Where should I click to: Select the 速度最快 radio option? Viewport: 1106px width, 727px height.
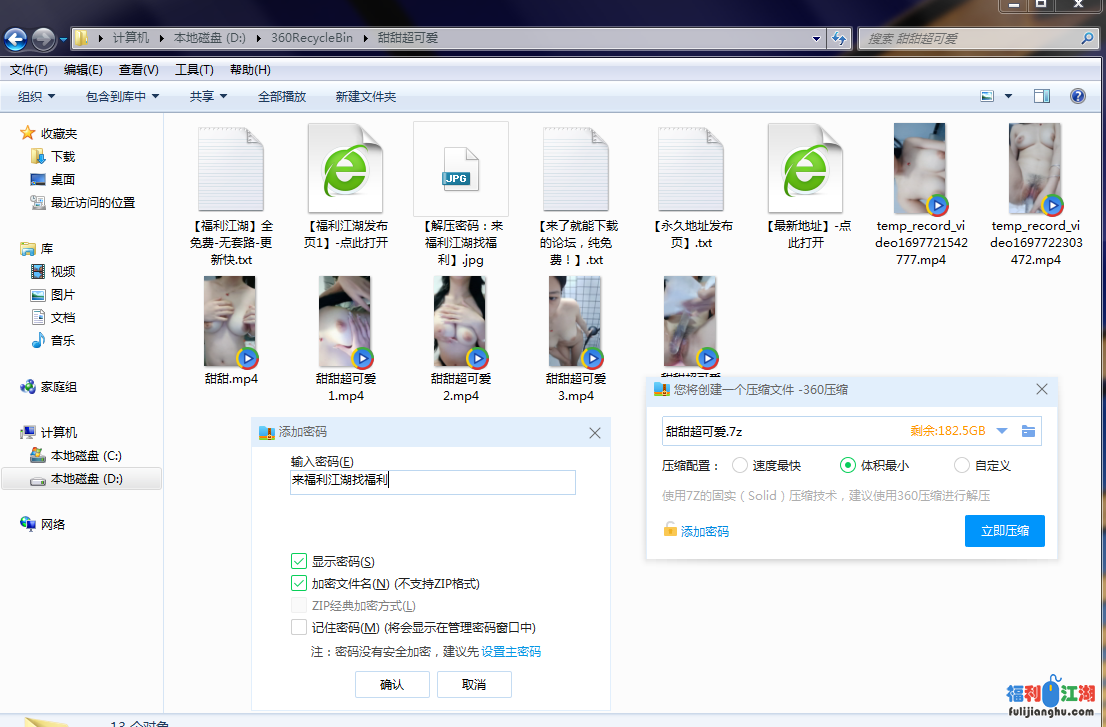[740, 465]
